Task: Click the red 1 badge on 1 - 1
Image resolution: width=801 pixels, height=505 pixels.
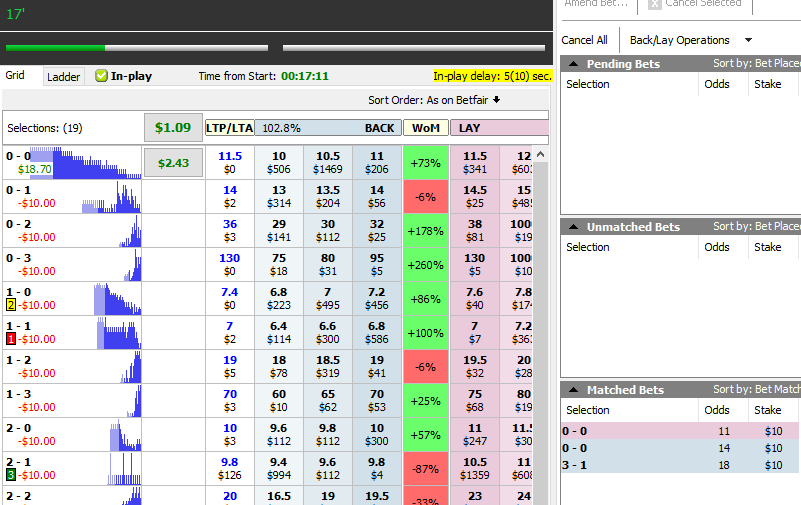Action: (11, 339)
